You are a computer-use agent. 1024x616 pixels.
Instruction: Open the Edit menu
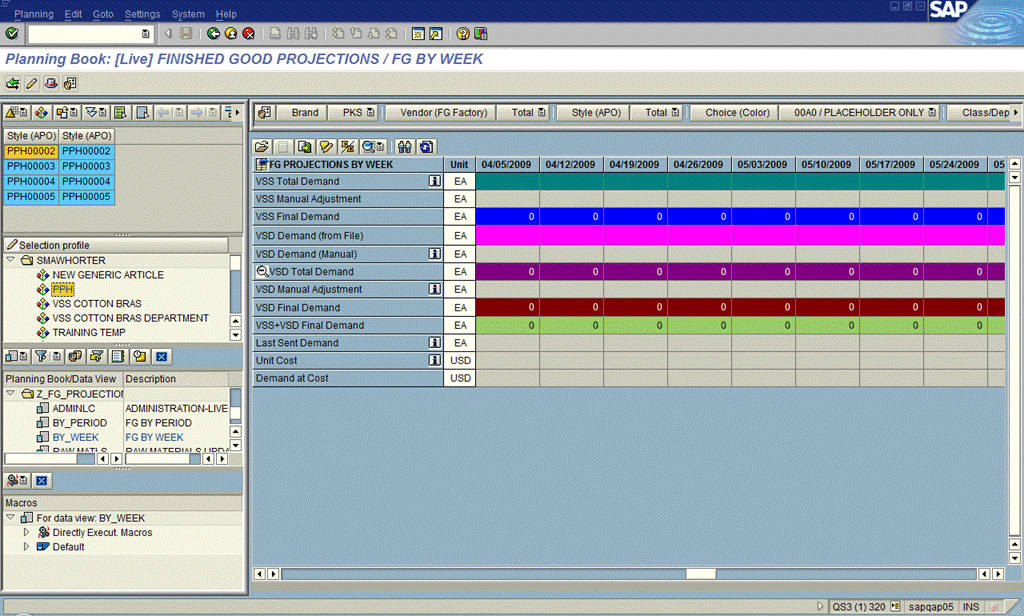tap(73, 14)
